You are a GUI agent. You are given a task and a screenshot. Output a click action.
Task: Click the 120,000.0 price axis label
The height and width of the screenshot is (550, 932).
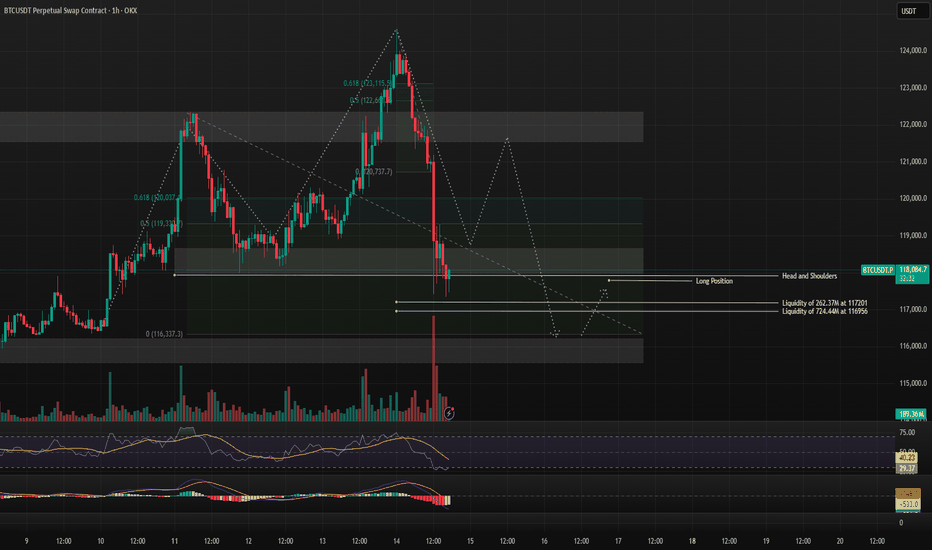click(913, 198)
